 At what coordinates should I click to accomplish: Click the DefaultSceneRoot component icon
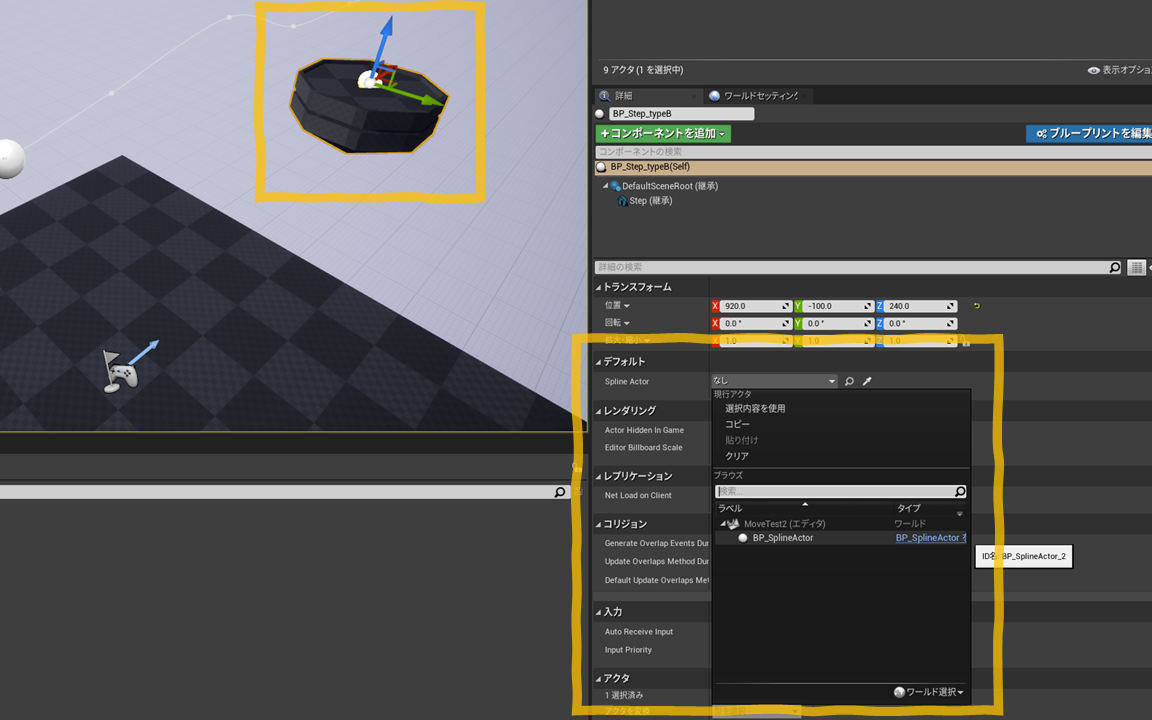615,186
